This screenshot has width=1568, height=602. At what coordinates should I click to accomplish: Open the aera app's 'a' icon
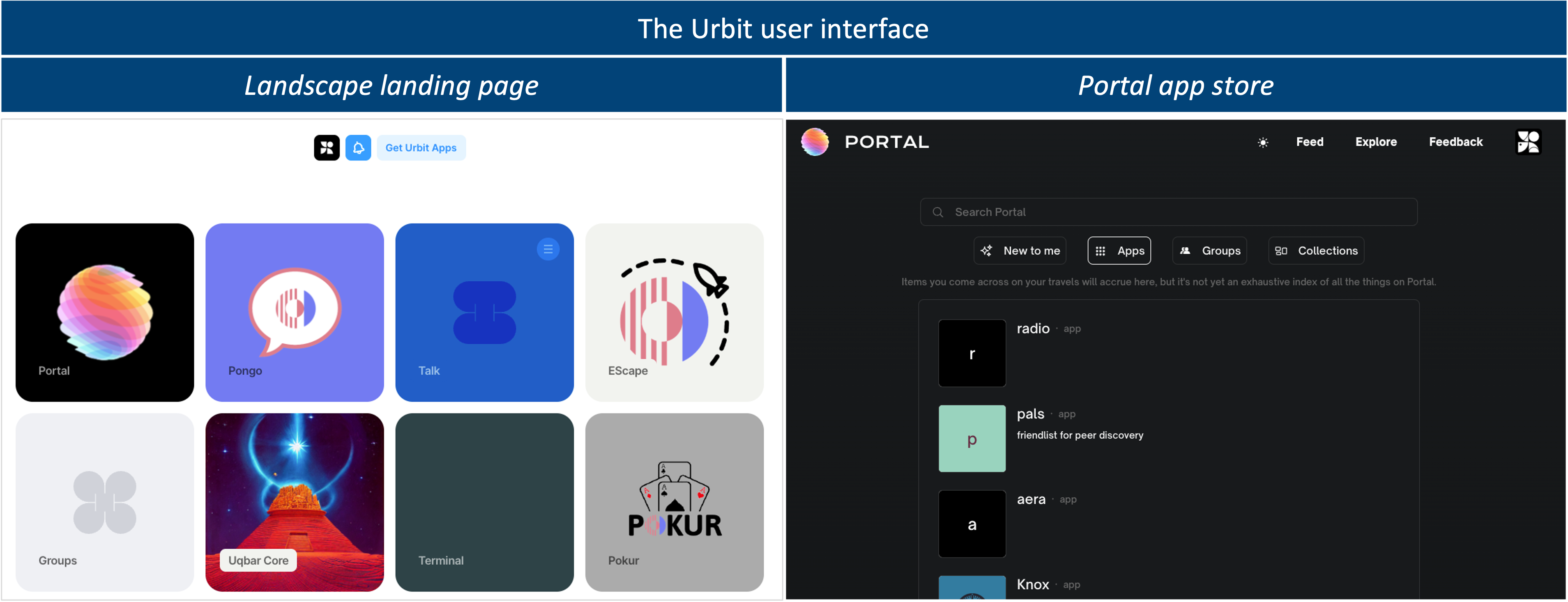[x=972, y=524]
